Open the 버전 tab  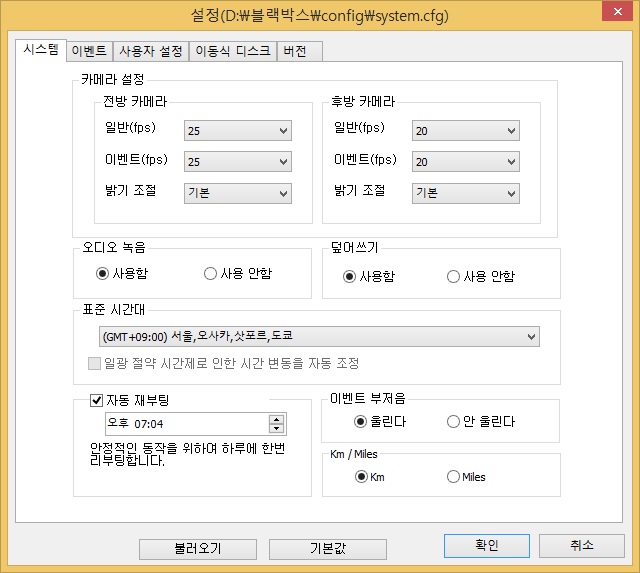pos(296,51)
